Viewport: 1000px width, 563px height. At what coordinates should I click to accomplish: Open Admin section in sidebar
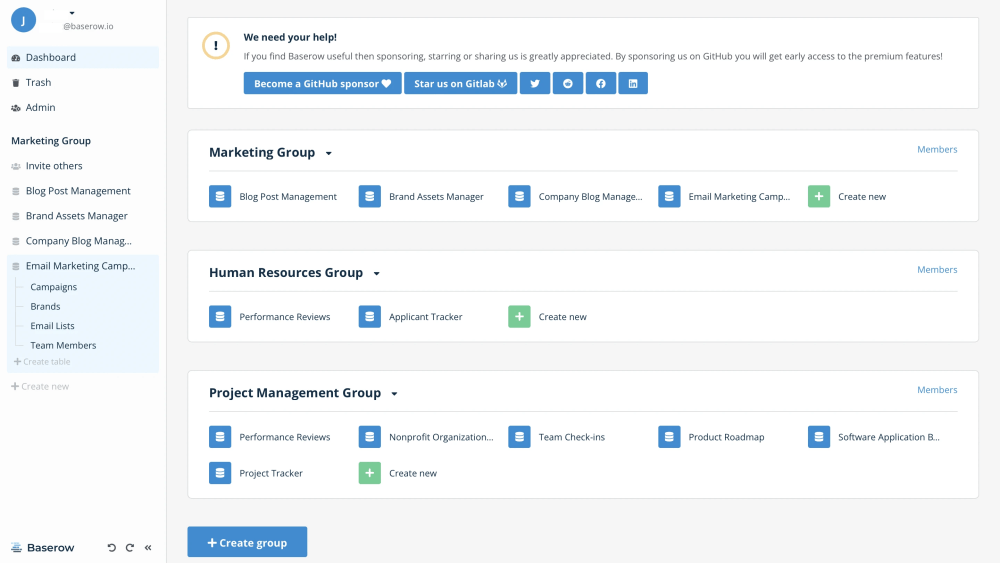tap(40, 108)
